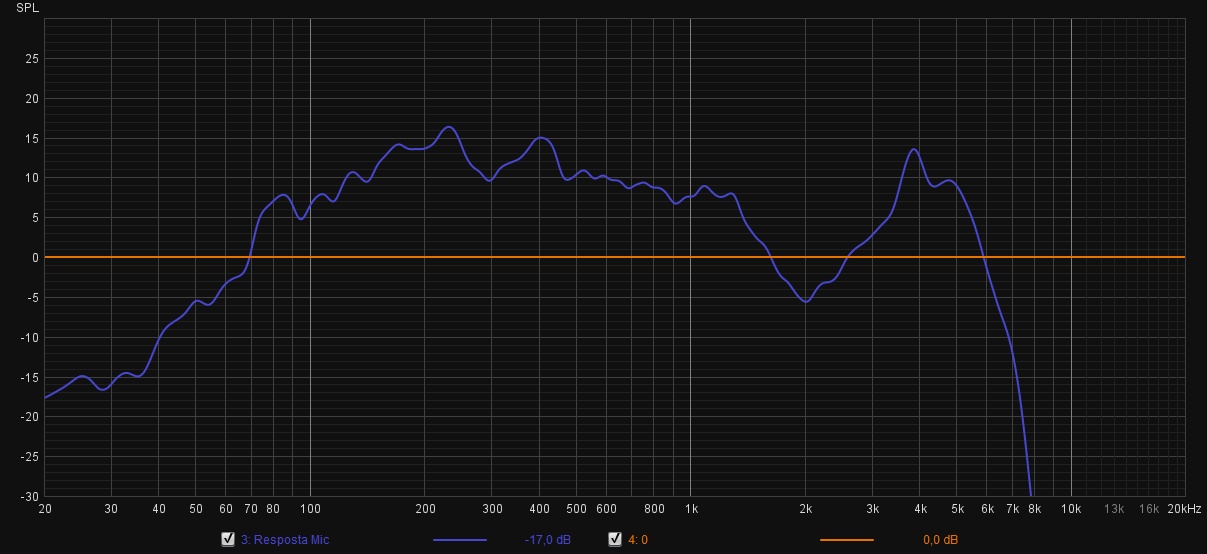Uncheck the '3: Resposta Mic' trace checkbox
Image resolution: width=1207 pixels, height=554 pixels.
point(228,540)
